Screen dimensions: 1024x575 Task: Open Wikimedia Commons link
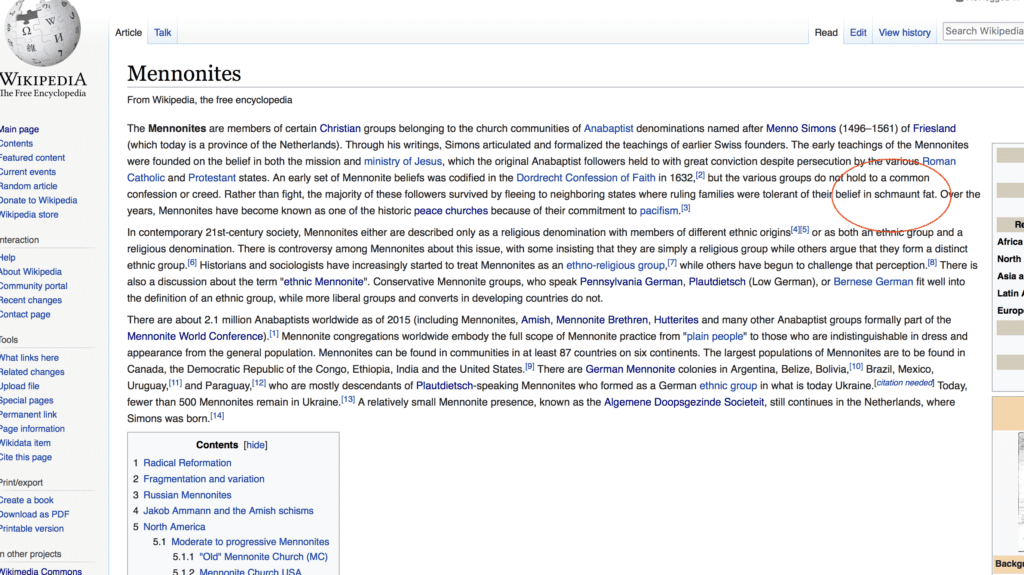coord(40,571)
